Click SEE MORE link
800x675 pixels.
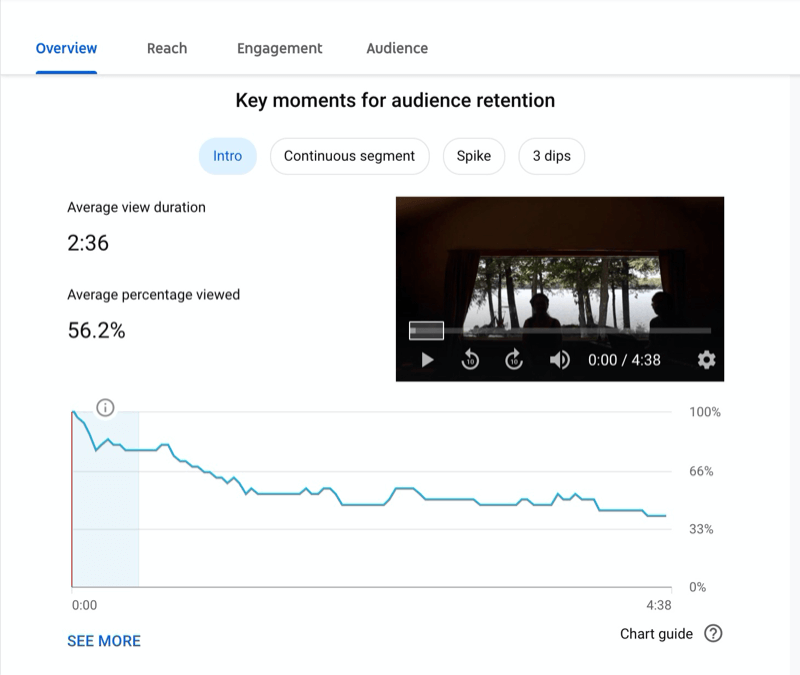click(104, 641)
